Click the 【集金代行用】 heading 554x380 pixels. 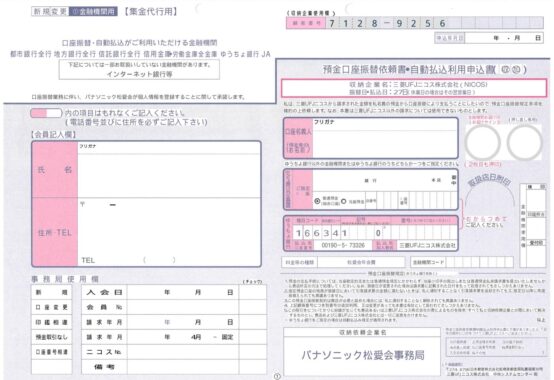pos(151,12)
